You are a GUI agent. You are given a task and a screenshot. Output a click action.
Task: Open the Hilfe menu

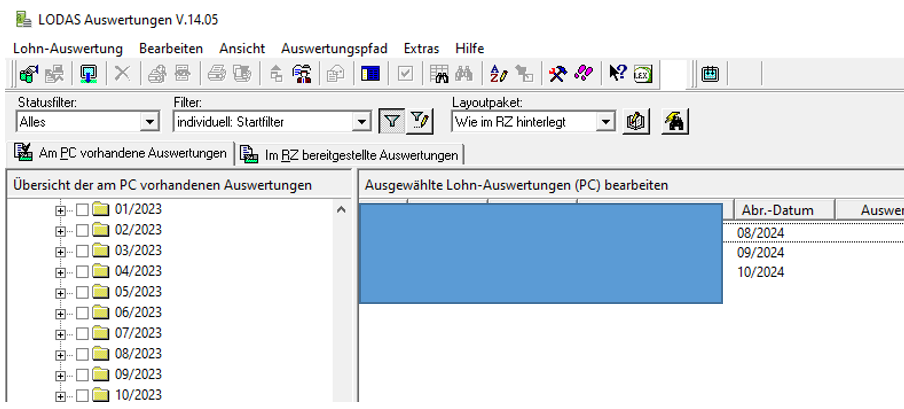[x=470, y=48]
